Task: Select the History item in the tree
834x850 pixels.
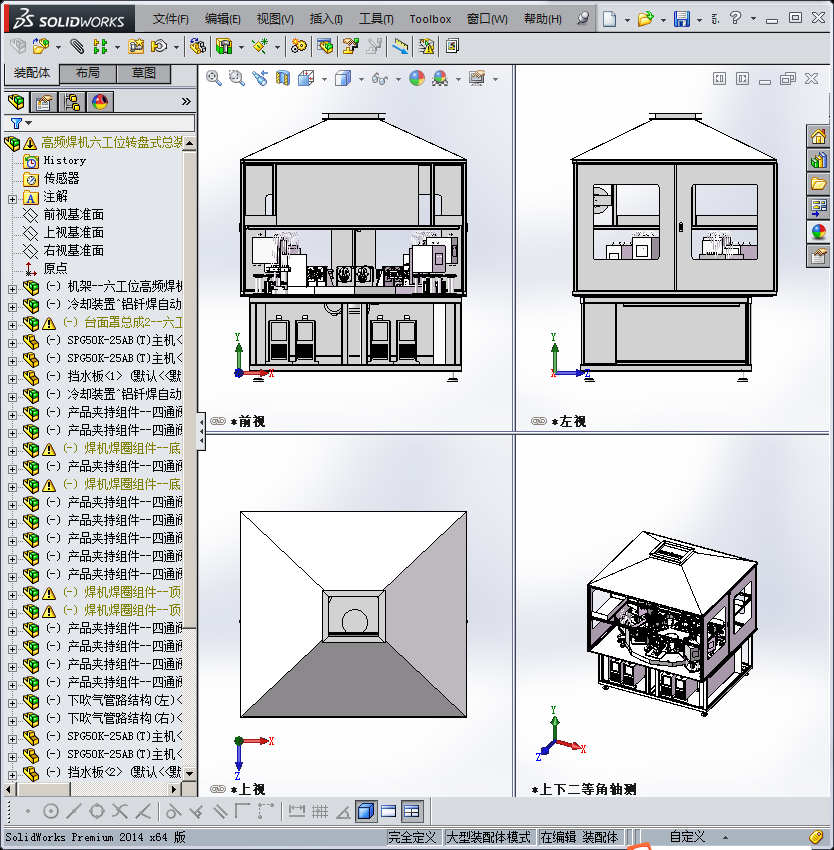Action: pyautogui.click(x=65, y=160)
